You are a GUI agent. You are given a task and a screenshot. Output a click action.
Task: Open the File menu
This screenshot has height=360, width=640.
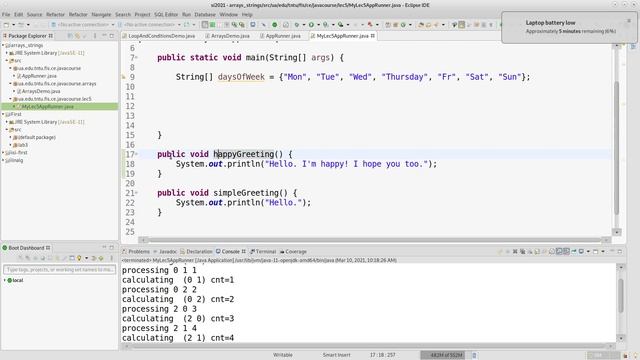[x=6, y=14]
